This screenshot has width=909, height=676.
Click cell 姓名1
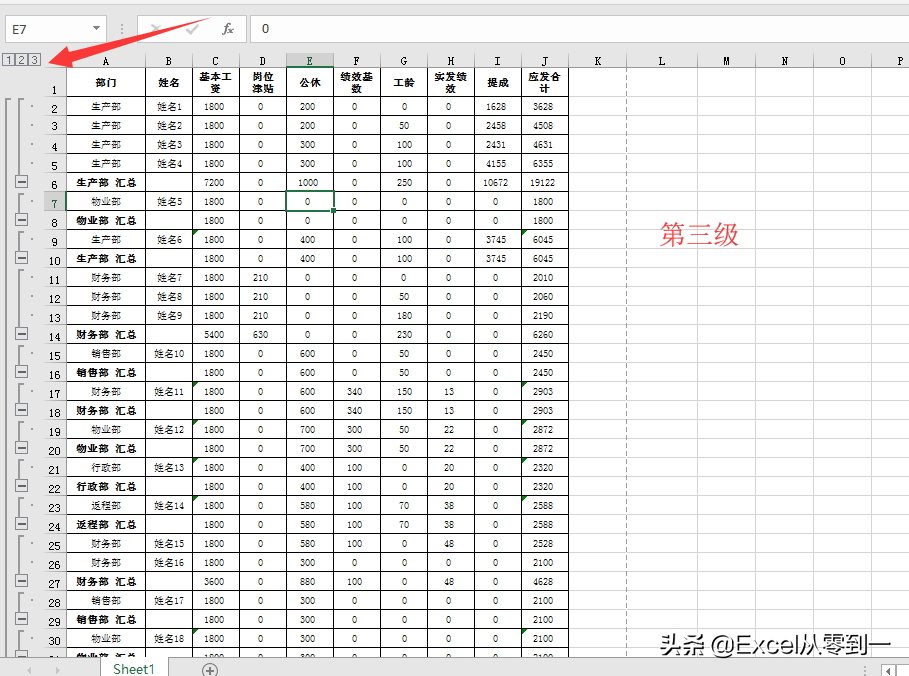click(169, 107)
